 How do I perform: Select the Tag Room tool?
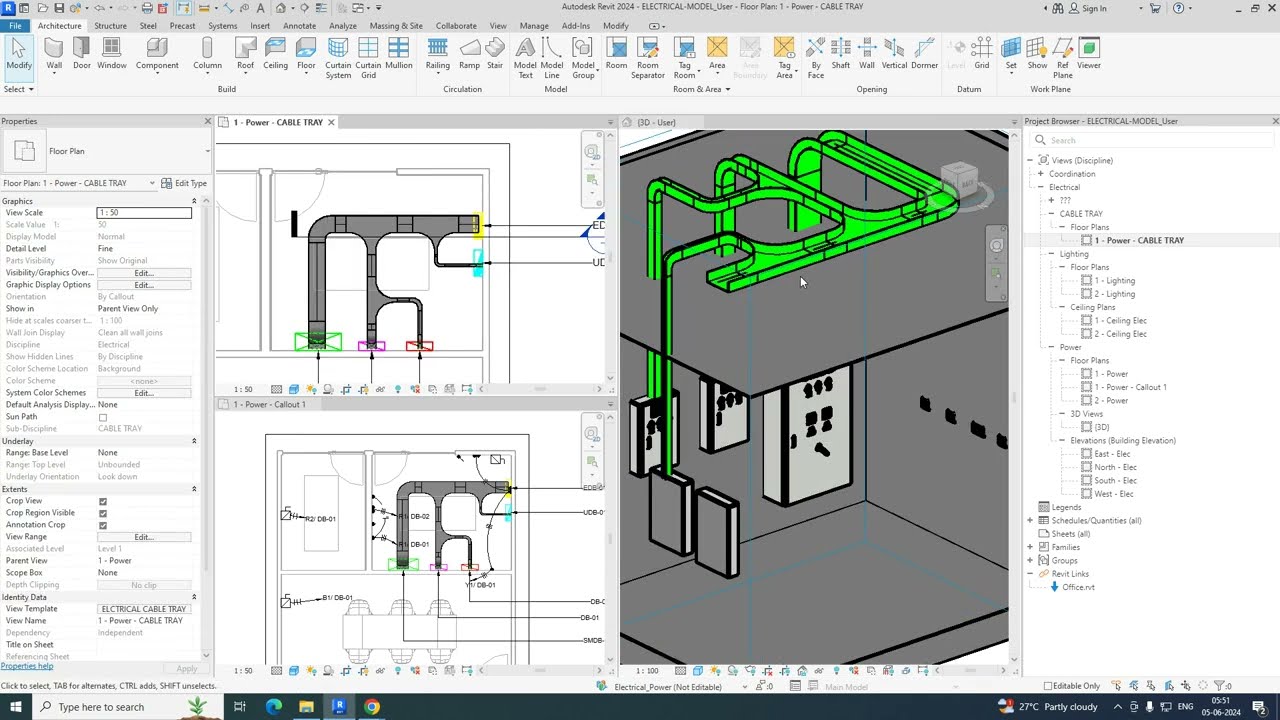pos(684,59)
